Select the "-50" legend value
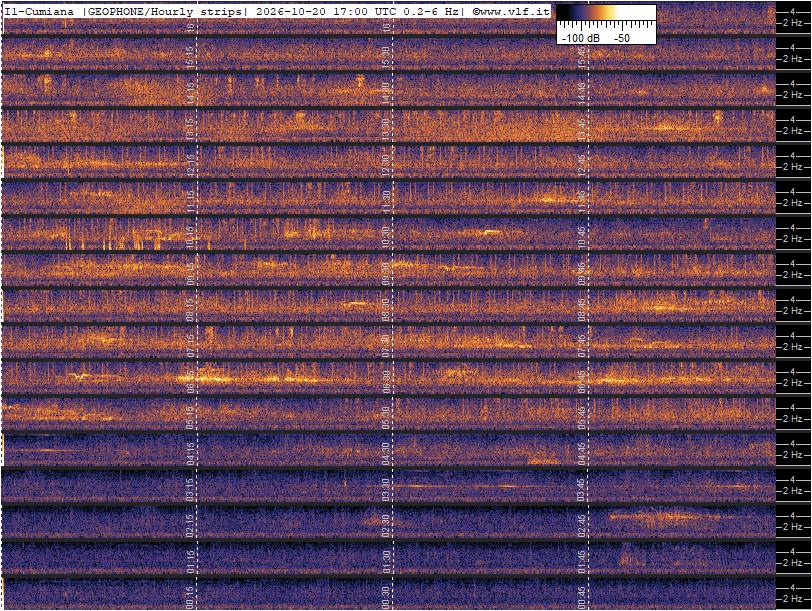 tap(622, 38)
